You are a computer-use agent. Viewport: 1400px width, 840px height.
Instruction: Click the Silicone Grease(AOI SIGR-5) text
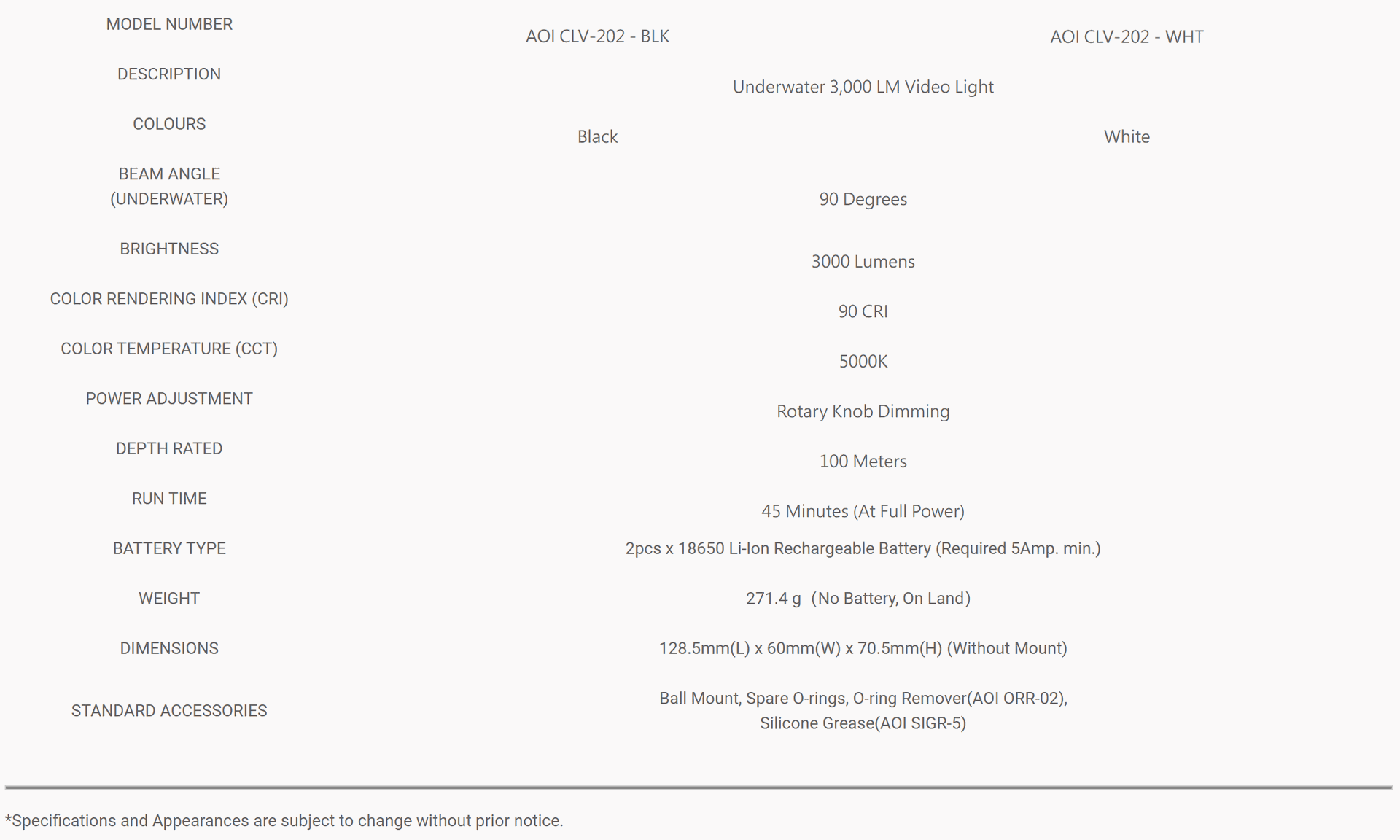pos(863,723)
